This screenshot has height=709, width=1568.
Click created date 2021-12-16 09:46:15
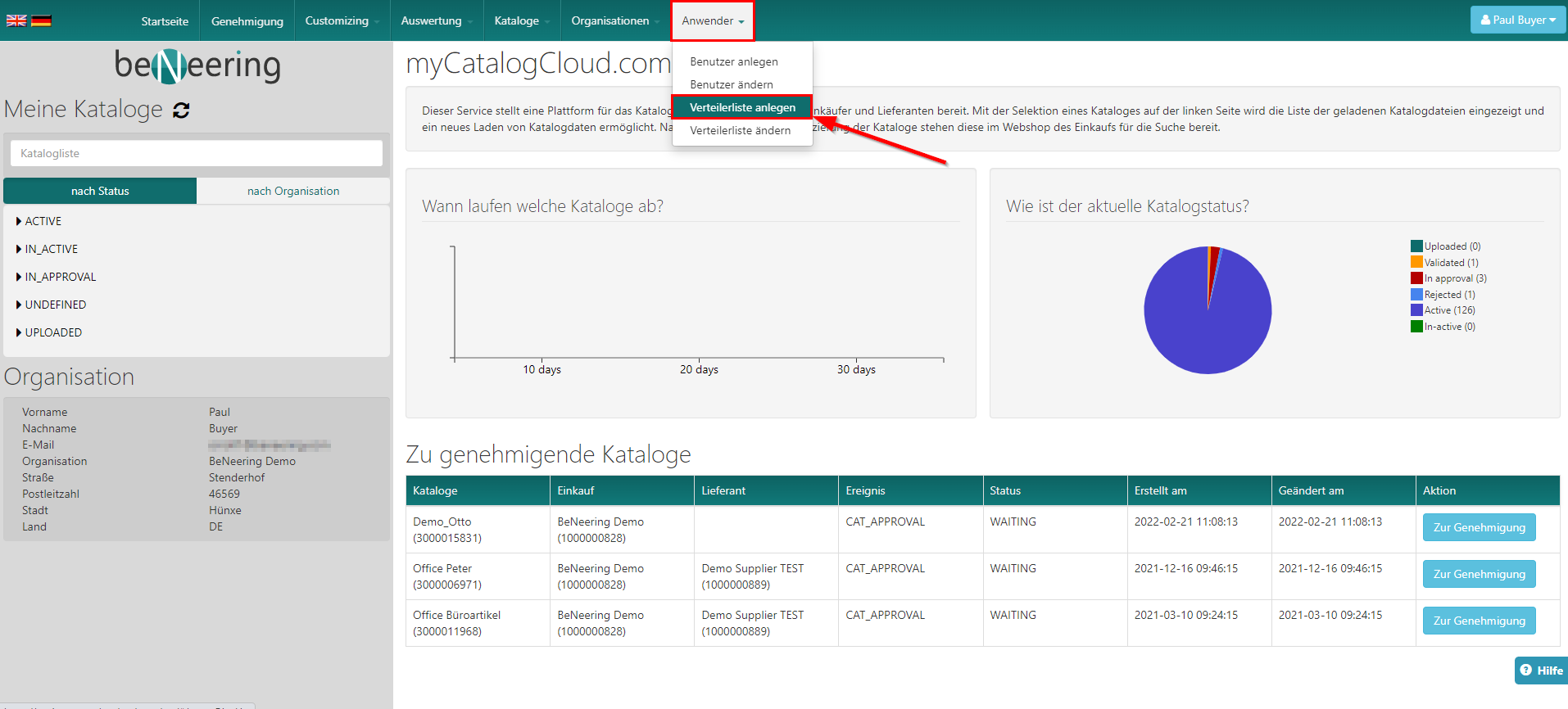point(1186,568)
